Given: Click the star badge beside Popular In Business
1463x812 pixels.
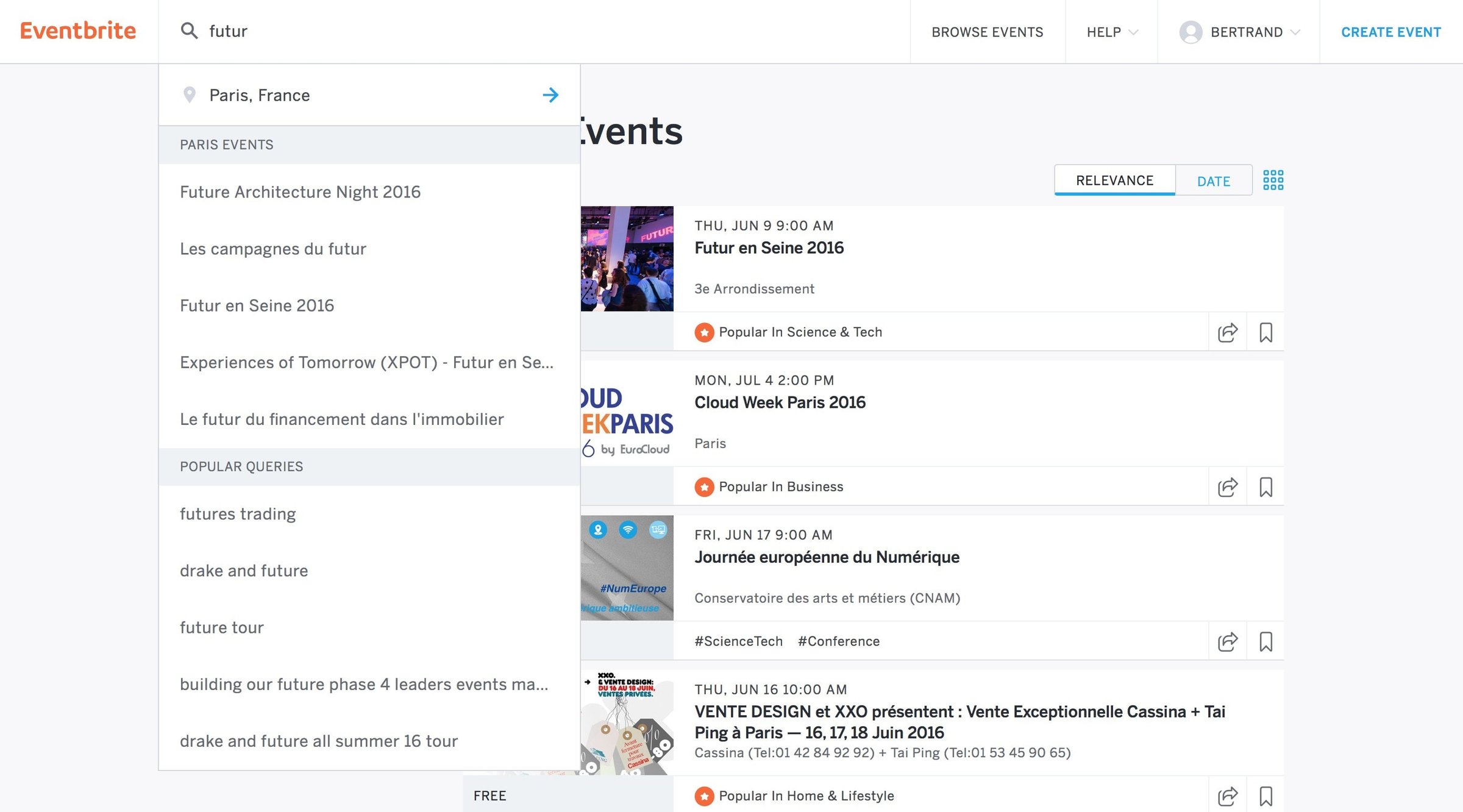Looking at the screenshot, I should coord(704,486).
